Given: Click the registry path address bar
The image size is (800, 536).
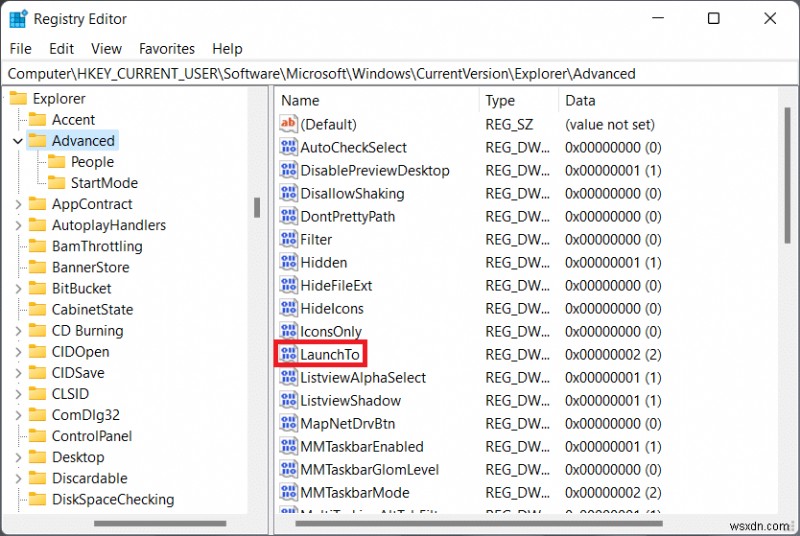Looking at the screenshot, I should [400, 73].
